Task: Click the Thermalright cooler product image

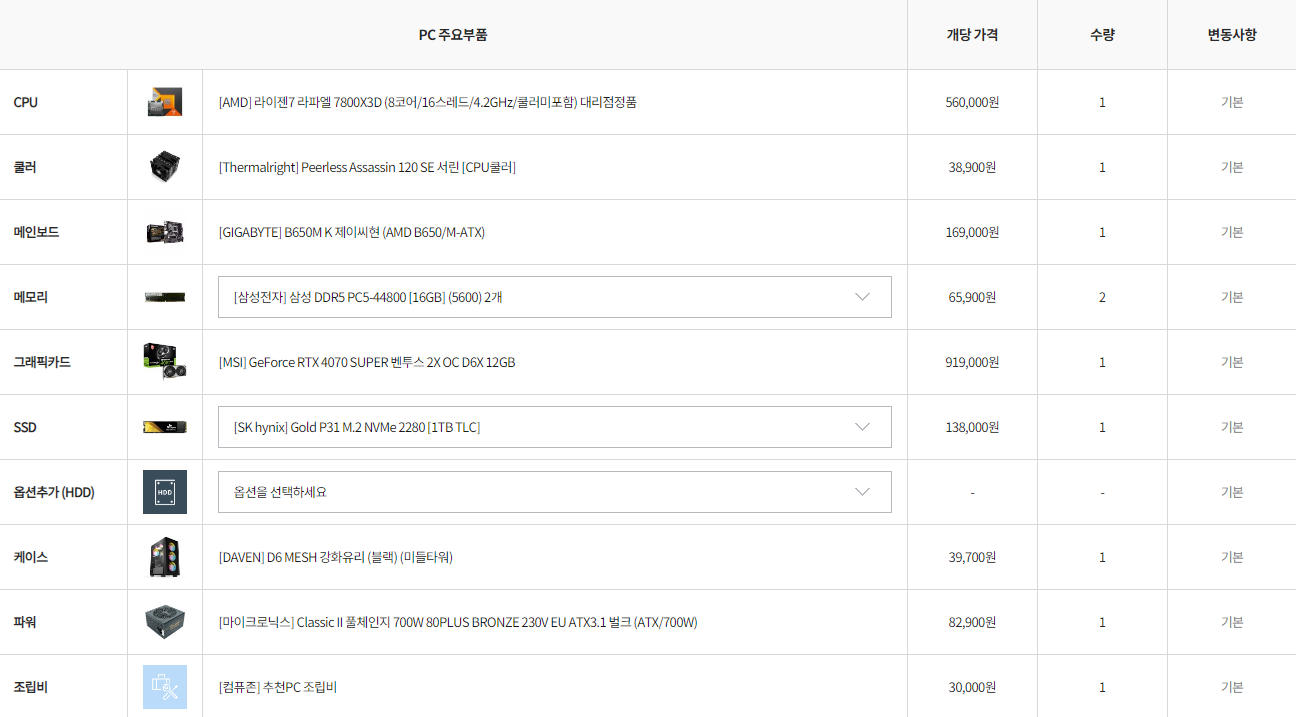Action: (165, 167)
